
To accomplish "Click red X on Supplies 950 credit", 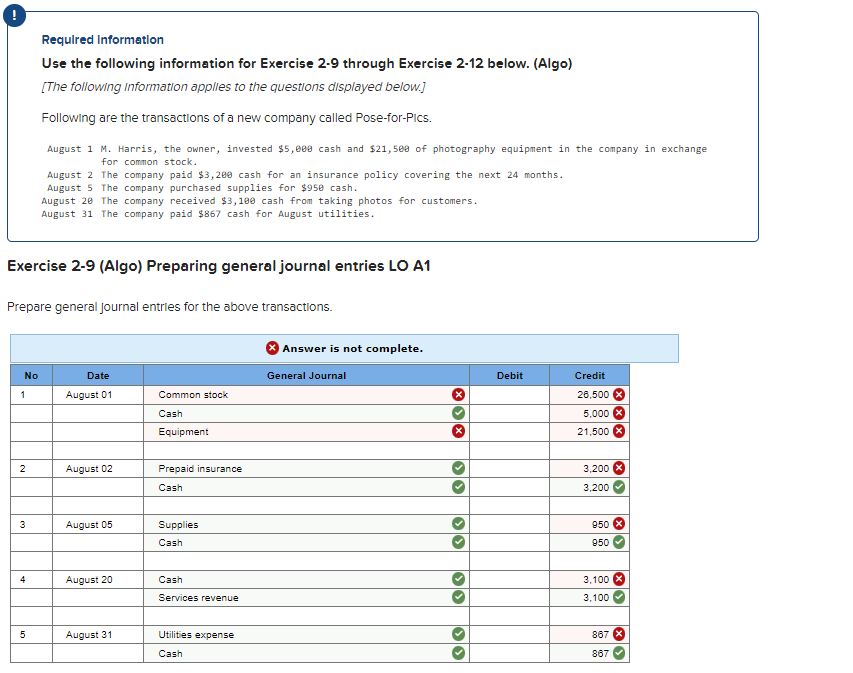I will coord(619,523).
